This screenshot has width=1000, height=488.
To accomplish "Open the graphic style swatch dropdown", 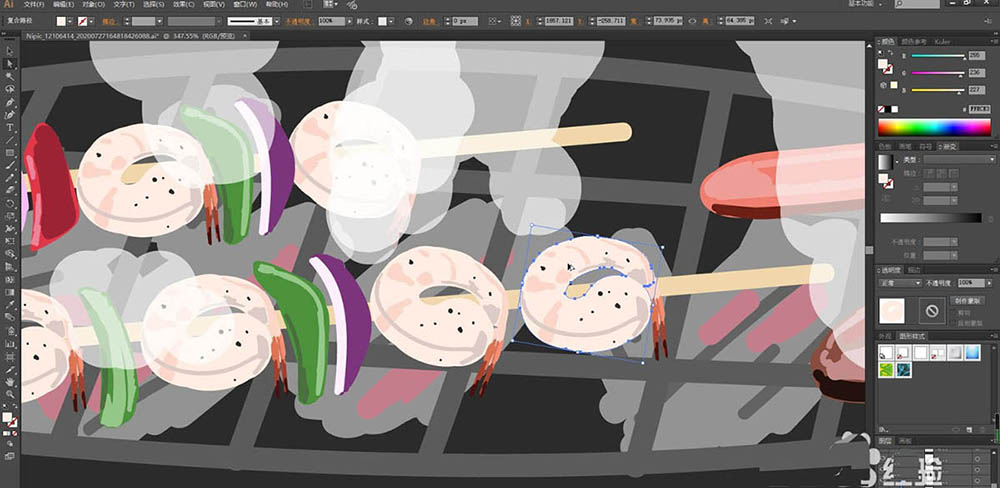I will [x=392, y=21].
